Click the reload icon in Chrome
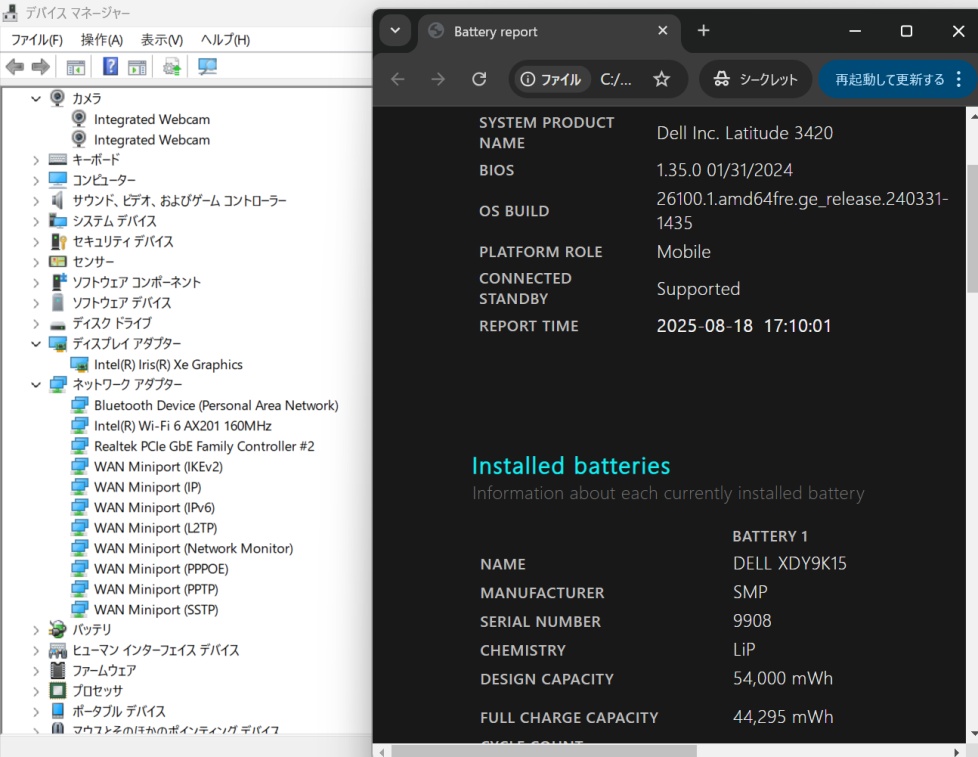 (x=479, y=79)
